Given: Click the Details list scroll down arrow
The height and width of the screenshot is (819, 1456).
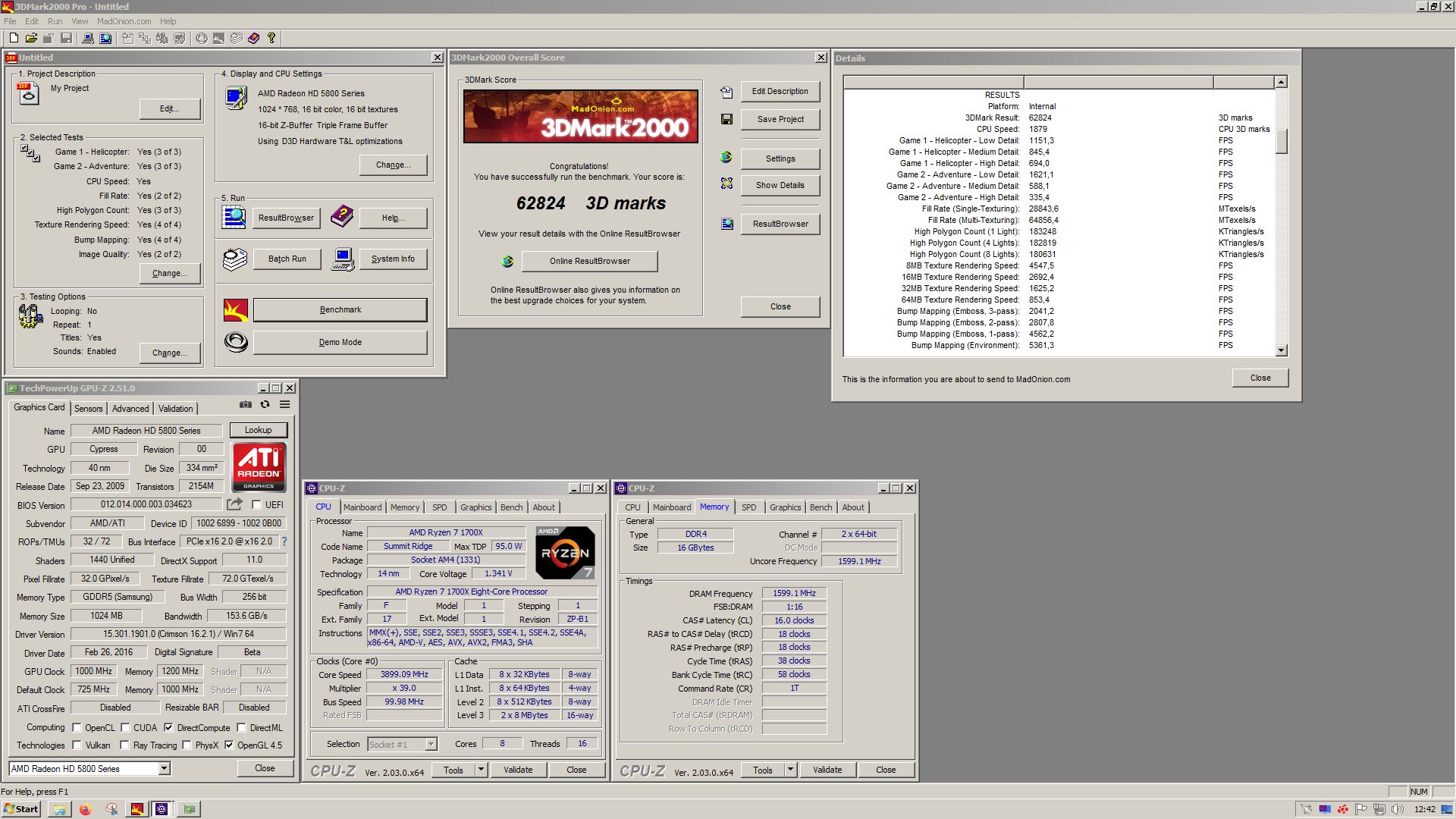Looking at the screenshot, I should [1281, 350].
